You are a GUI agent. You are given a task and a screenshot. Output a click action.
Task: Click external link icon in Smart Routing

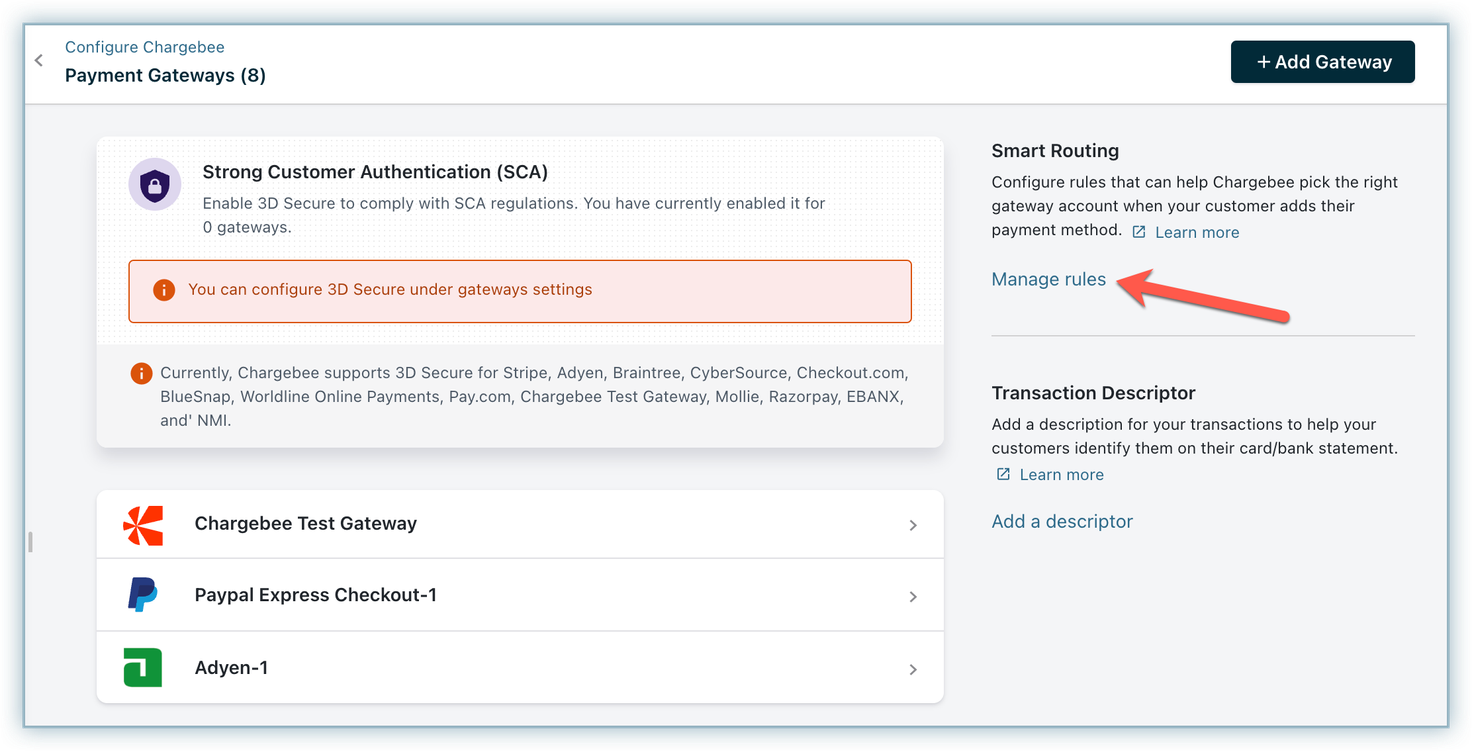[x=1139, y=232]
